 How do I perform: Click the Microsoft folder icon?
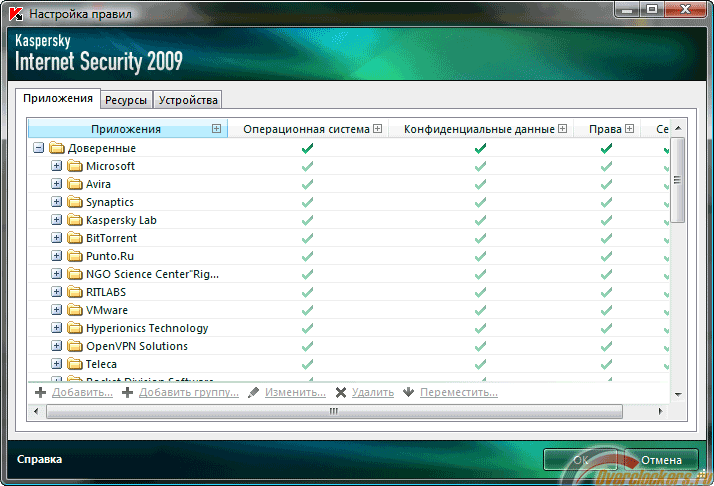75,166
